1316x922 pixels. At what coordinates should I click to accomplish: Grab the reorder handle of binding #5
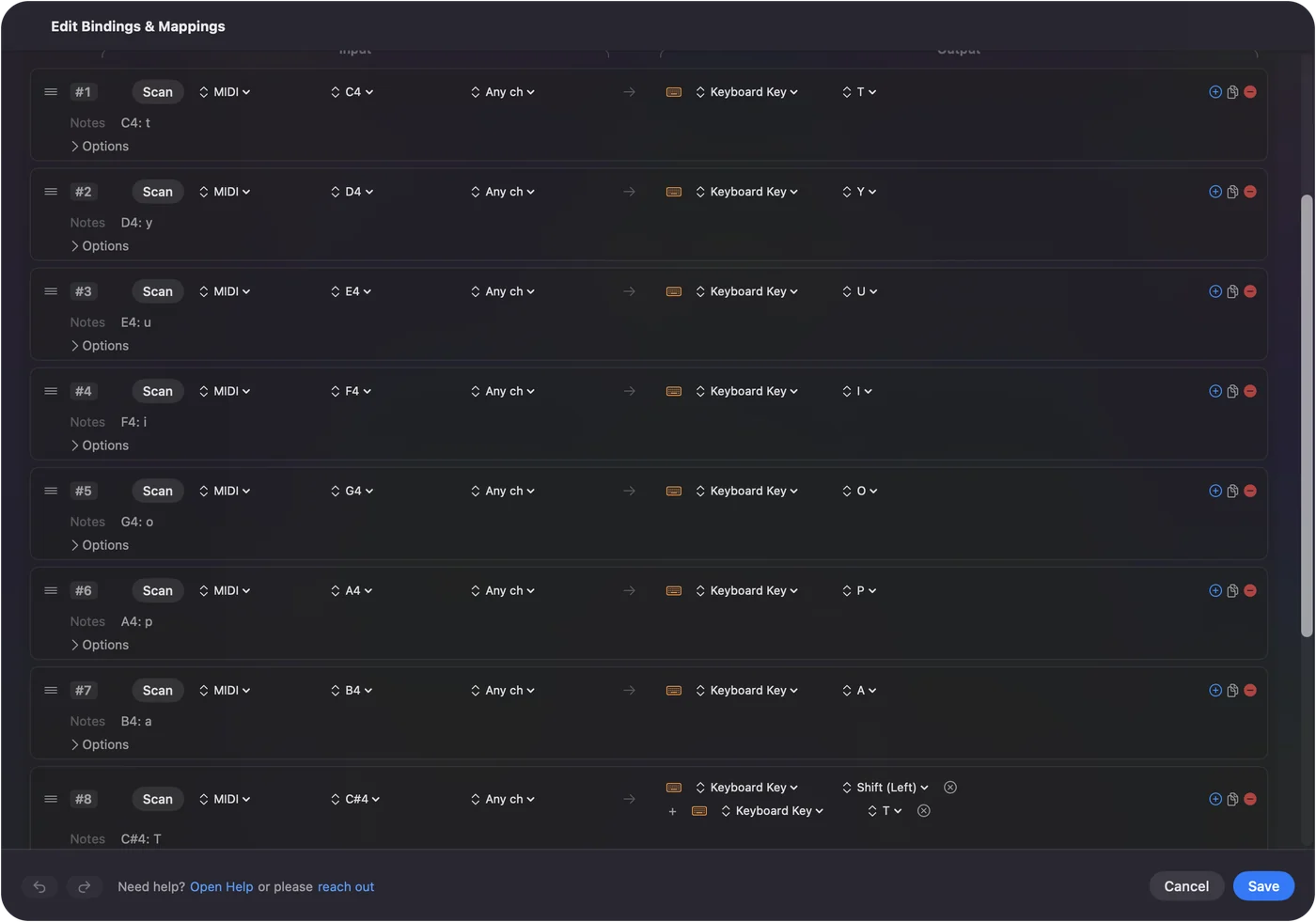coord(51,491)
